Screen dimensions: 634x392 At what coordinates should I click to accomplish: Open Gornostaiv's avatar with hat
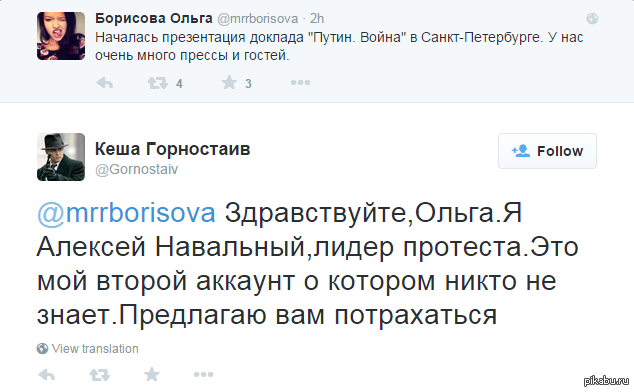[61, 157]
